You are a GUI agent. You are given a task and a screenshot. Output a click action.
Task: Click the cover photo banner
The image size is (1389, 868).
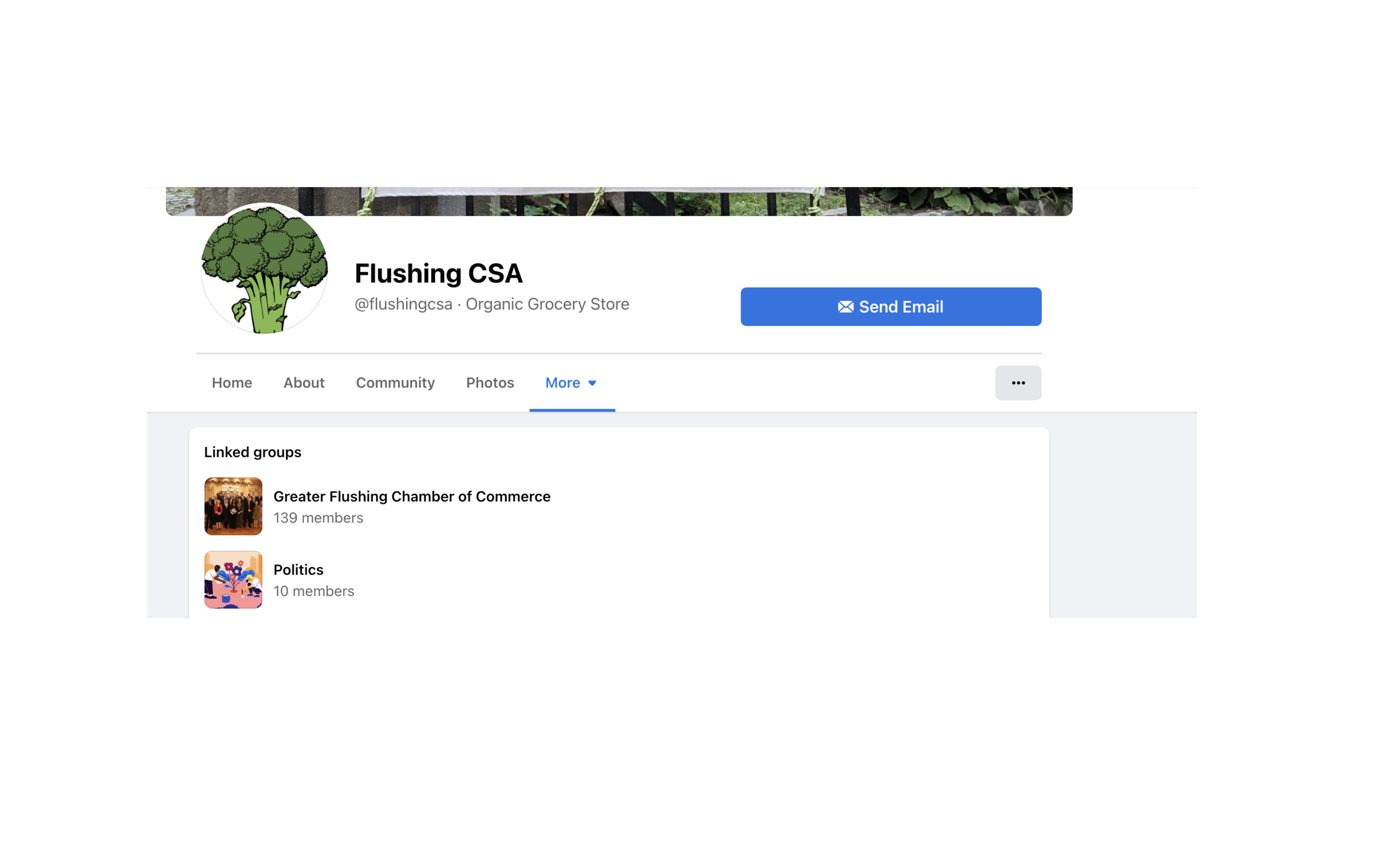pos(618,202)
